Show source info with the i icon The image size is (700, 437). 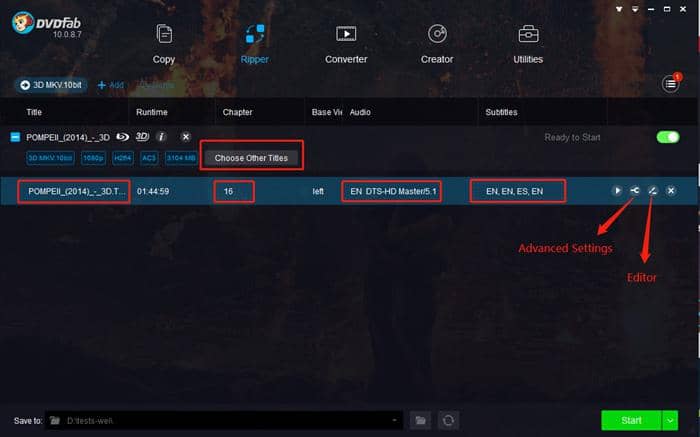[162, 137]
